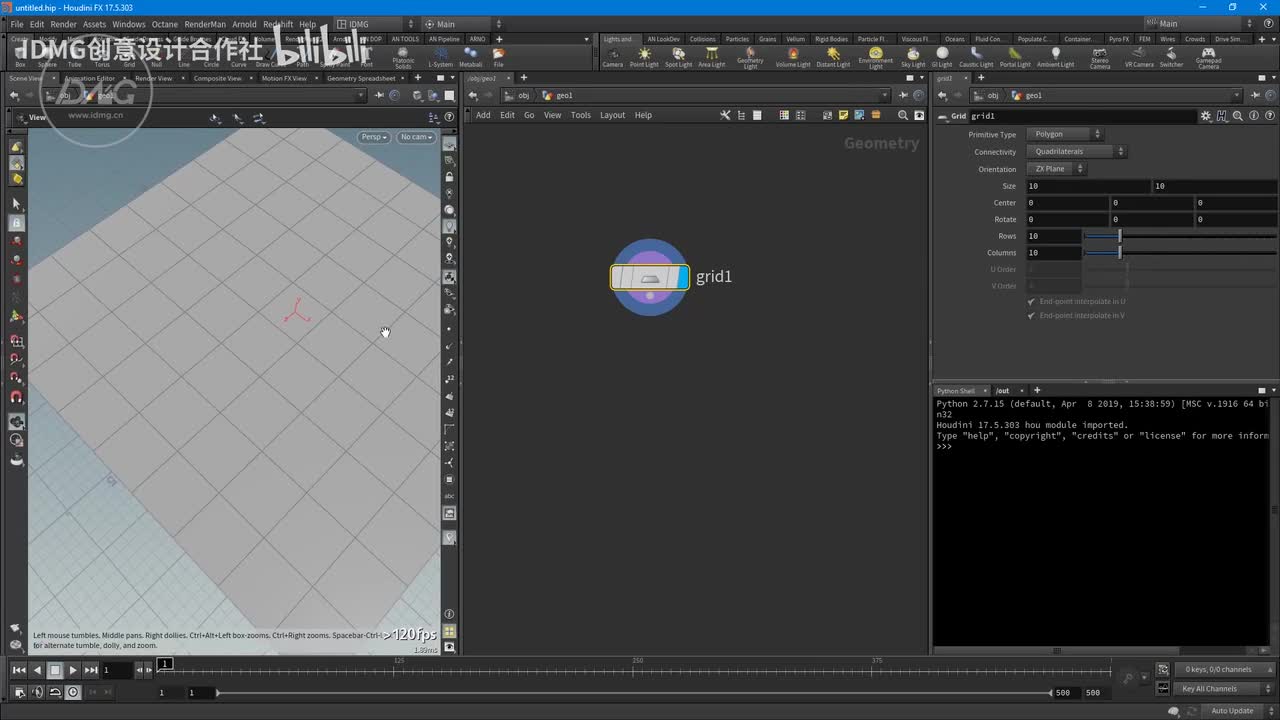The image size is (1280, 720).
Task: Click the Metaball shelf tool
Action: 470,57
